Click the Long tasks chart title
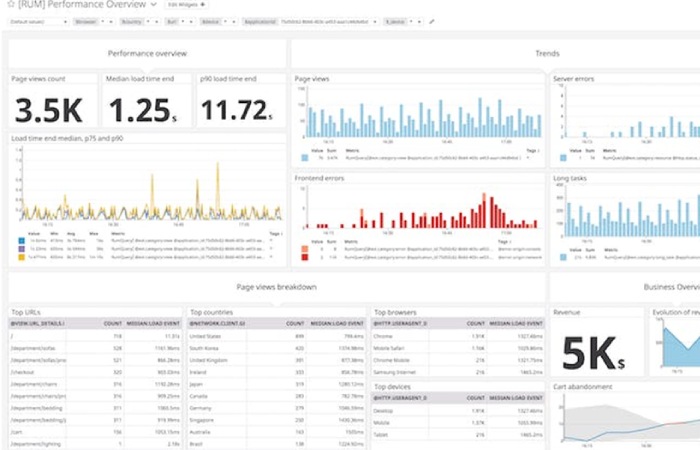 (x=570, y=178)
